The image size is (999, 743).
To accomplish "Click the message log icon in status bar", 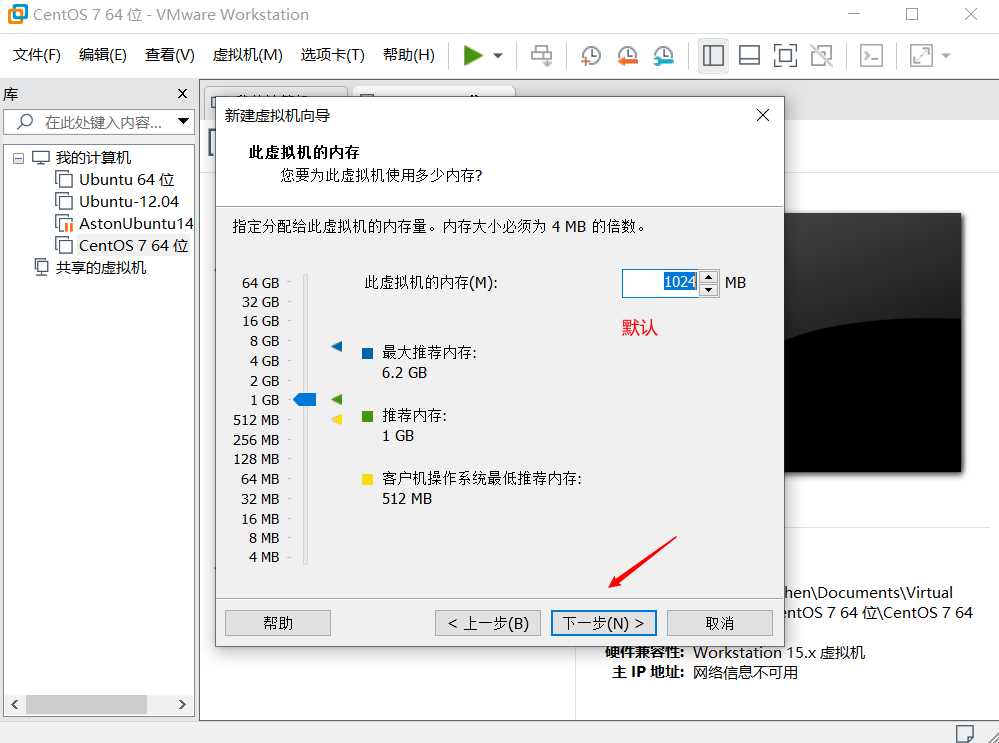I will (x=965, y=733).
